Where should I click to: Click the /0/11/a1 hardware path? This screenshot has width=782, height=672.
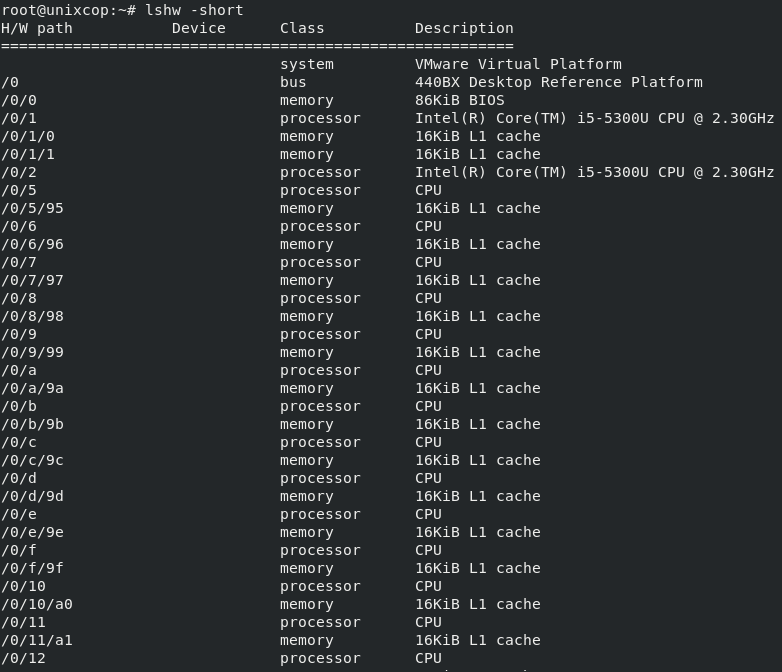[x=37, y=640]
